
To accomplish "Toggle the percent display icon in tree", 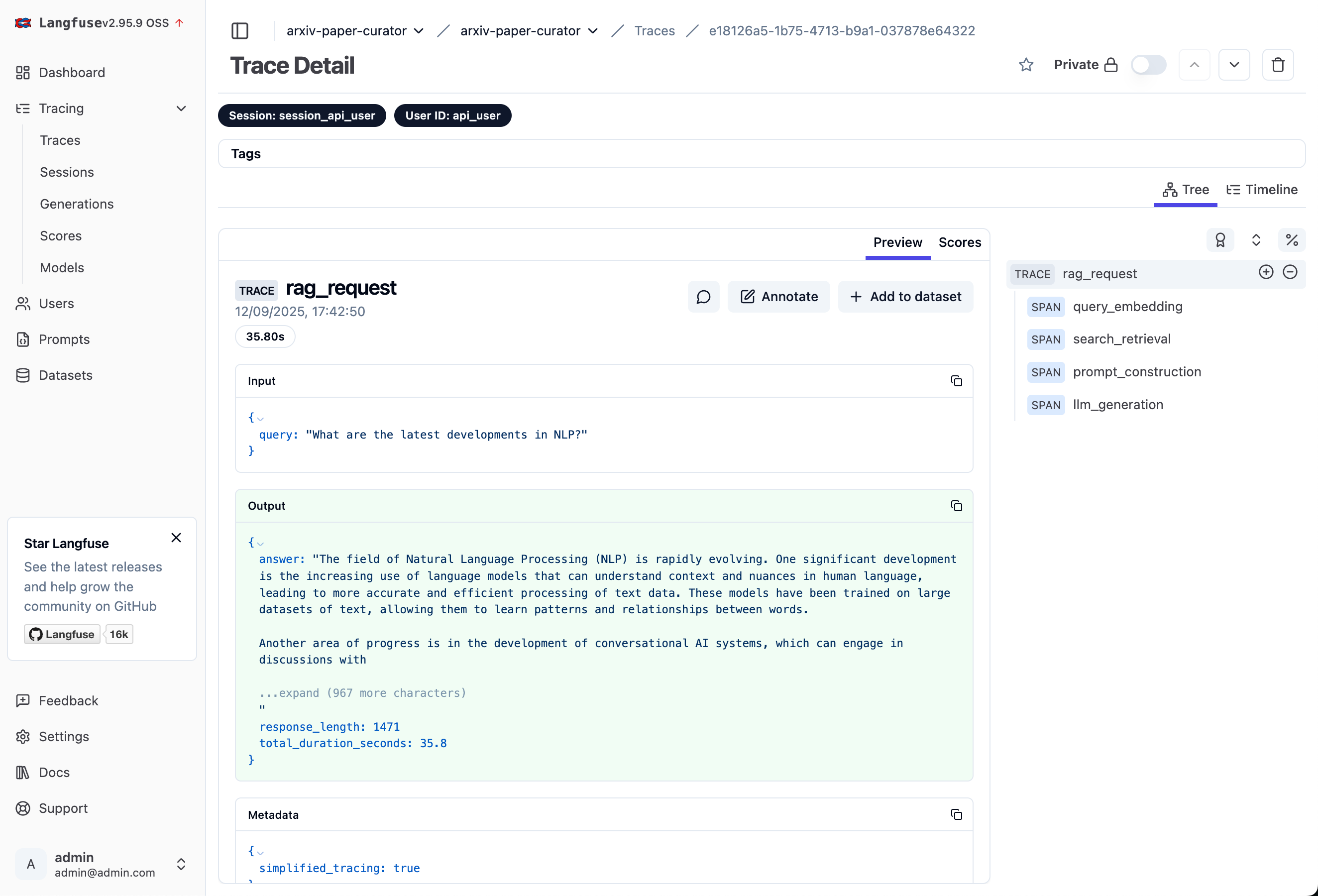I will click(1291, 240).
